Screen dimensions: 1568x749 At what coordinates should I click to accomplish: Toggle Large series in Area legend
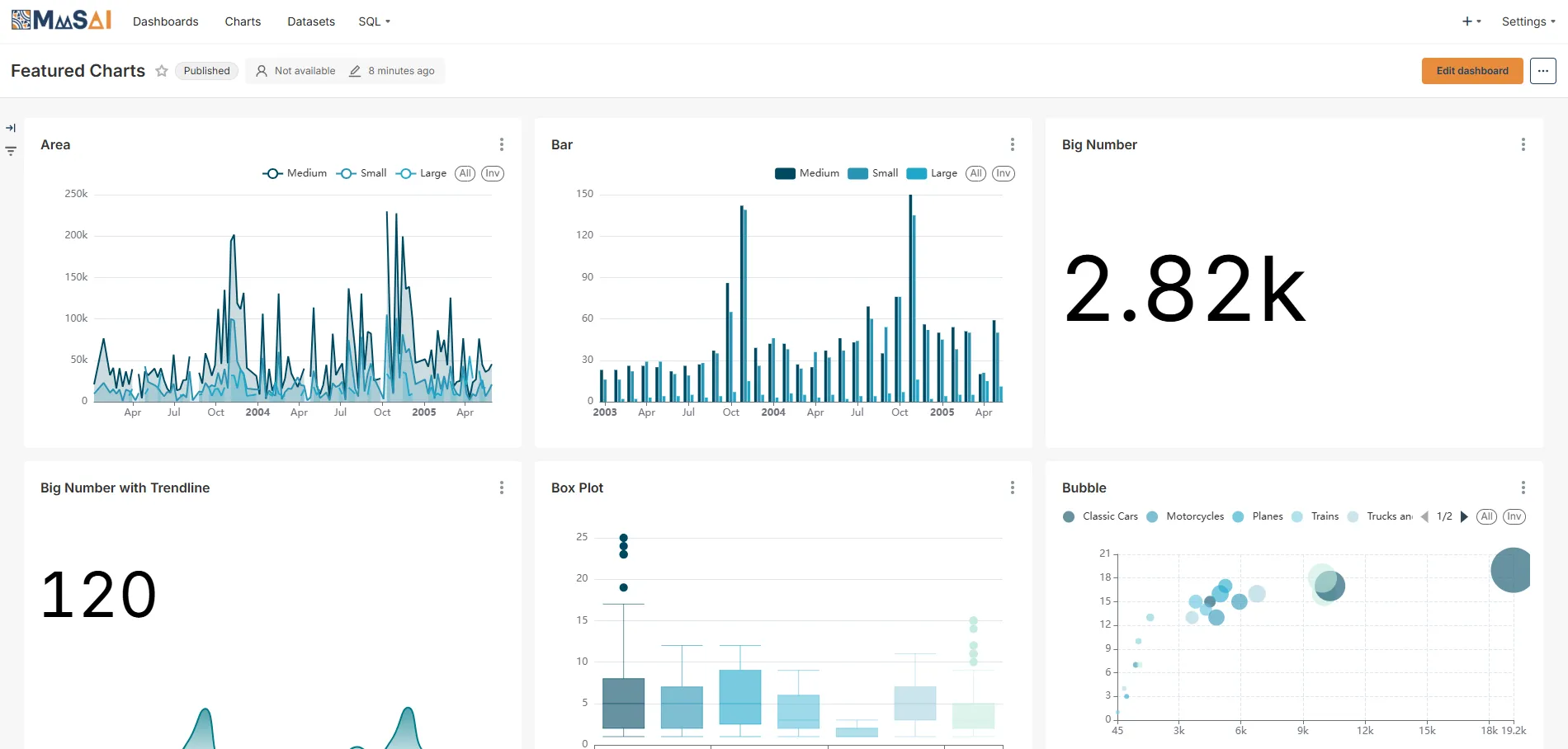pyautogui.click(x=421, y=173)
